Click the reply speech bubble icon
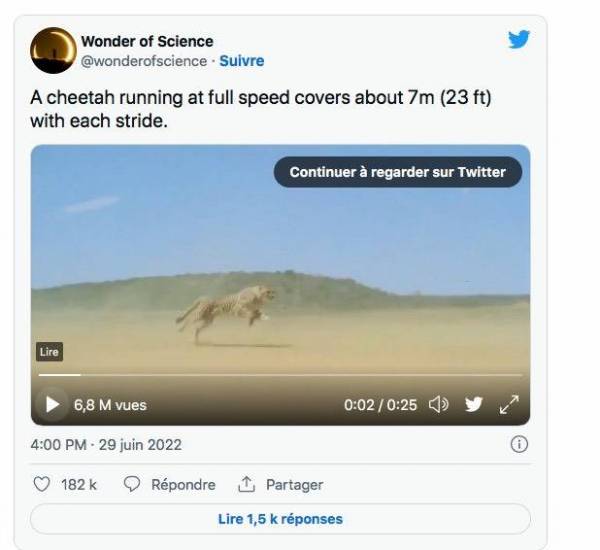600x550 pixels. (x=131, y=484)
